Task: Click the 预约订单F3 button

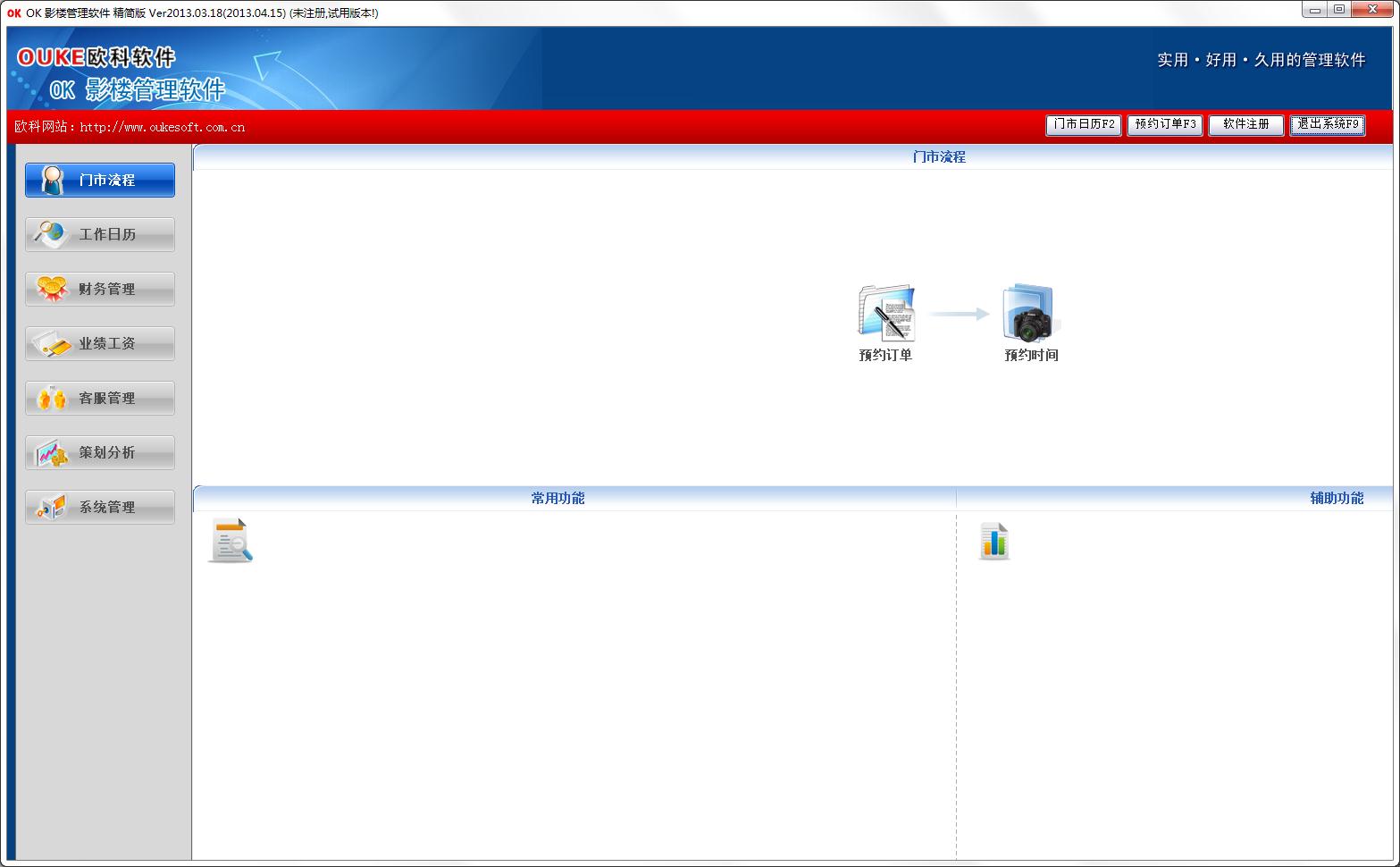Action: [1165, 125]
